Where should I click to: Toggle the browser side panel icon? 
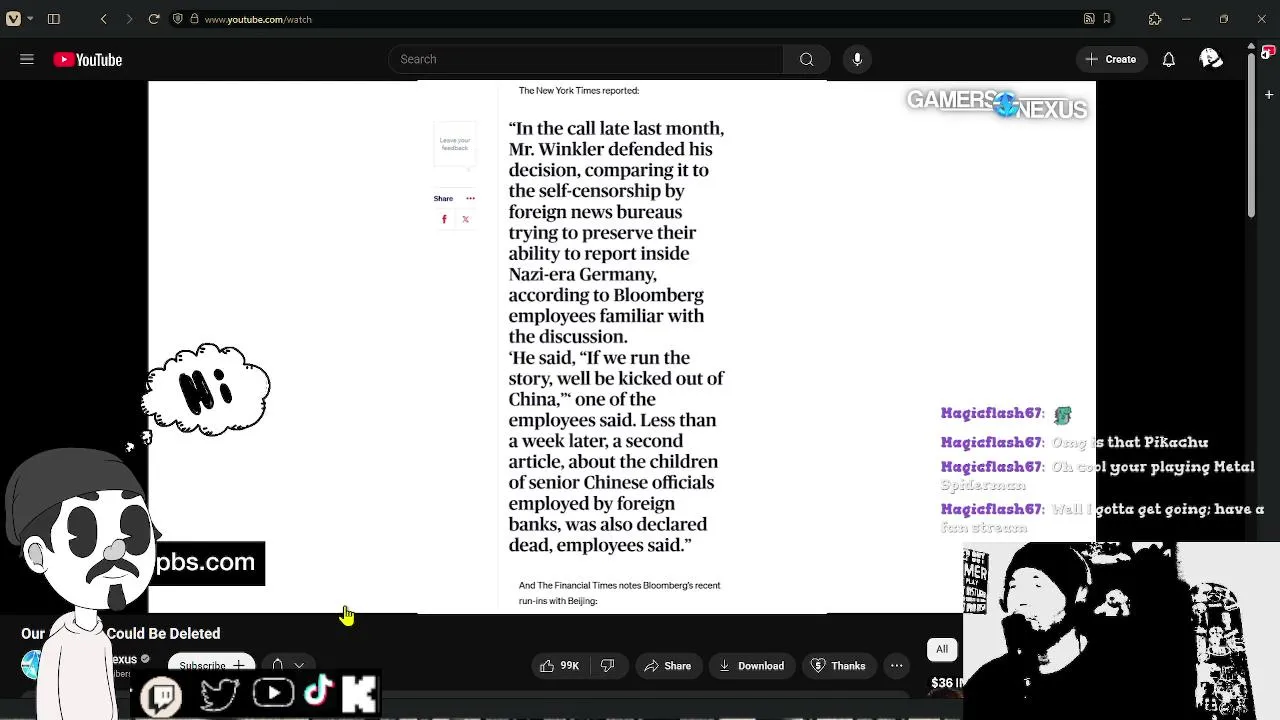click(x=54, y=19)
